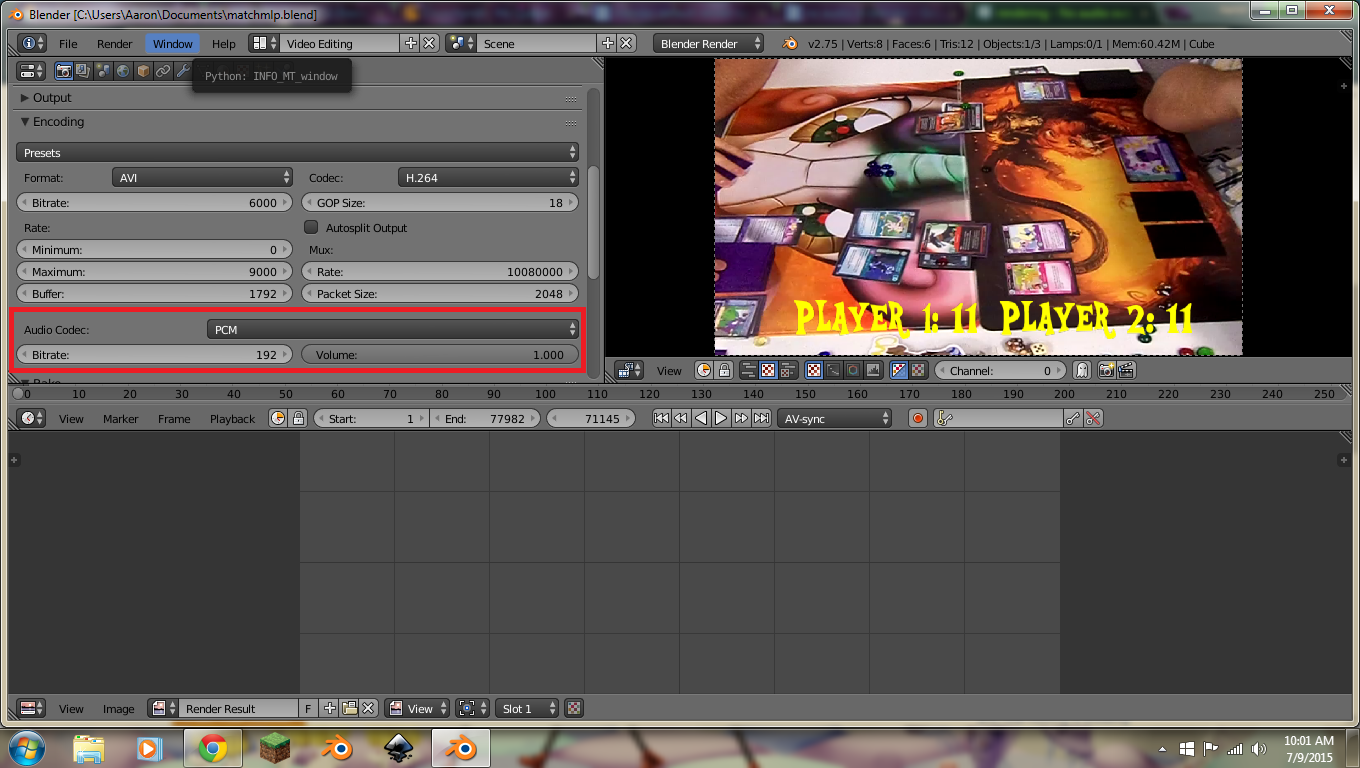This screenshot has width=1360, height=768.
Task: Play animation in reverse
Action: click(x=701, y=418)
